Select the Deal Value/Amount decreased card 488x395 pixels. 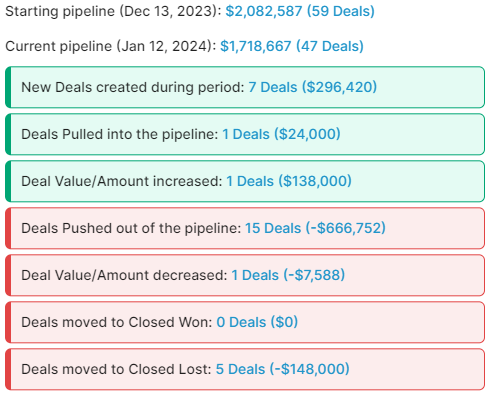coord(245,275)
